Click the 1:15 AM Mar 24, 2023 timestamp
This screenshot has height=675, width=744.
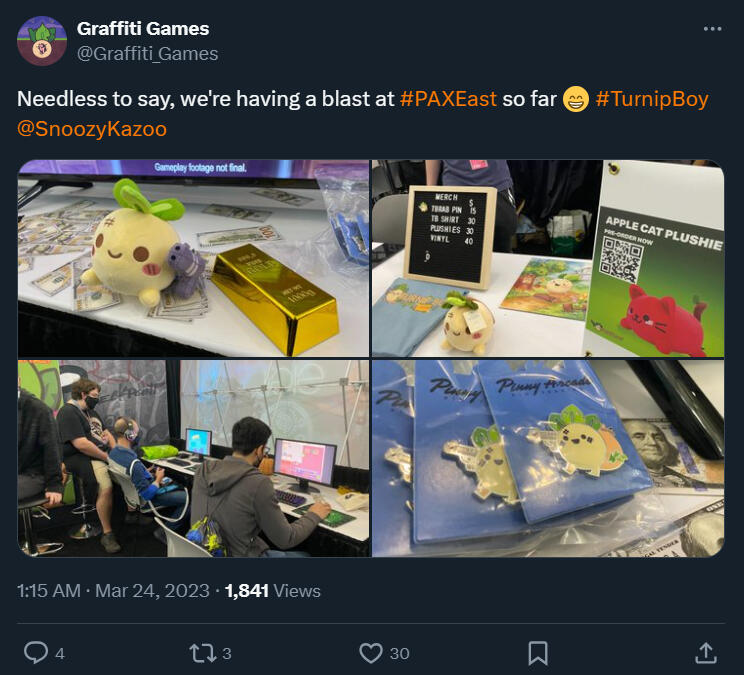(x=113, y=591)
